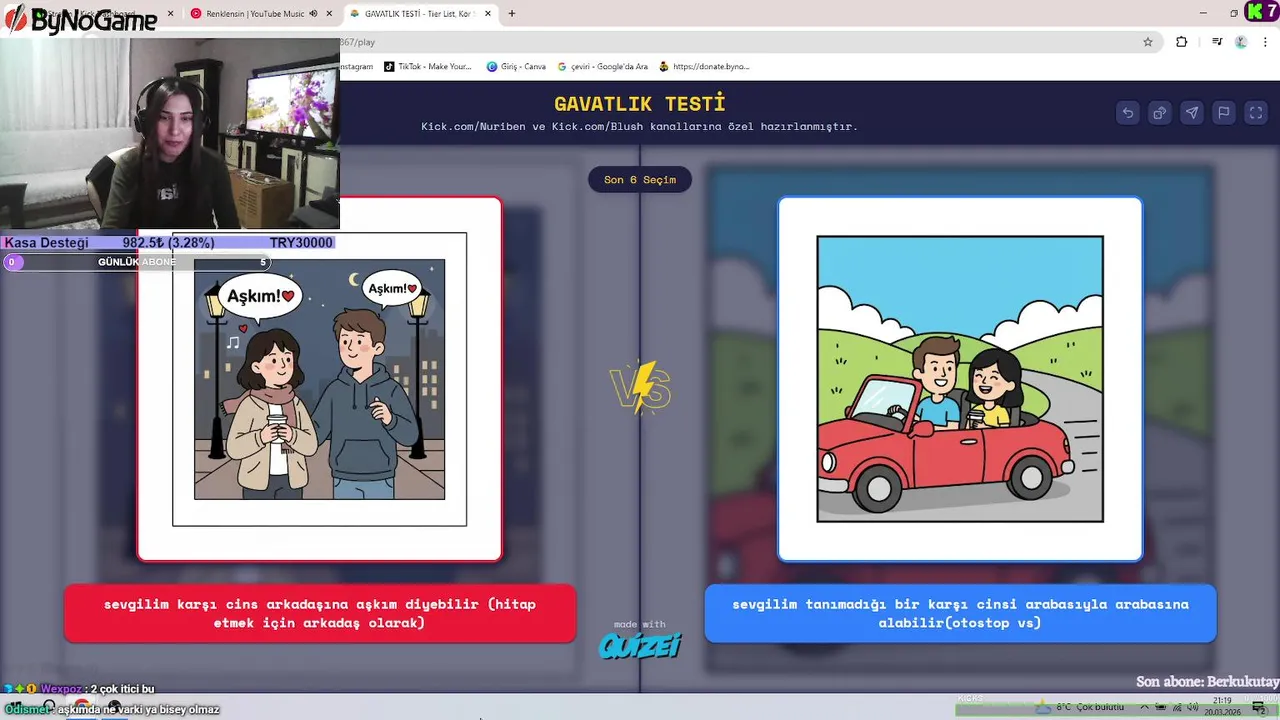Close the GAVATLIK TESTİ tab
1280x720 pixels.
pyautogui.click(x=488, y=14)
